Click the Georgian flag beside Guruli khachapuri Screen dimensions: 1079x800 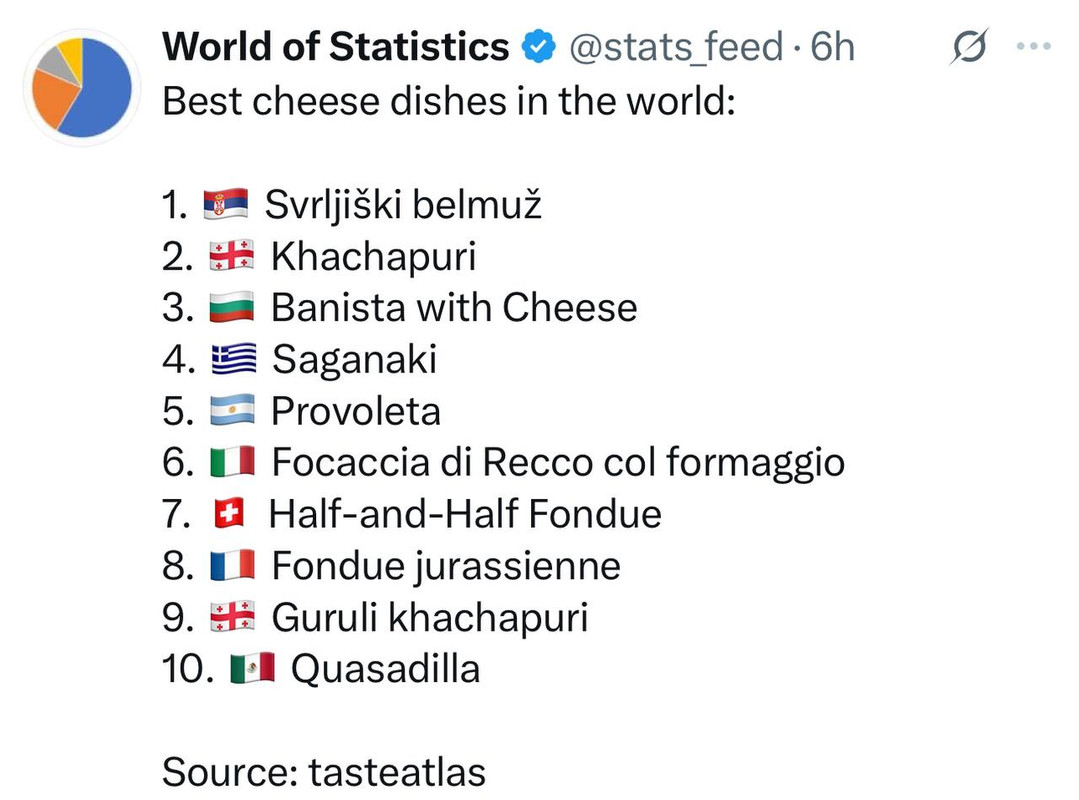pos(233,617)
